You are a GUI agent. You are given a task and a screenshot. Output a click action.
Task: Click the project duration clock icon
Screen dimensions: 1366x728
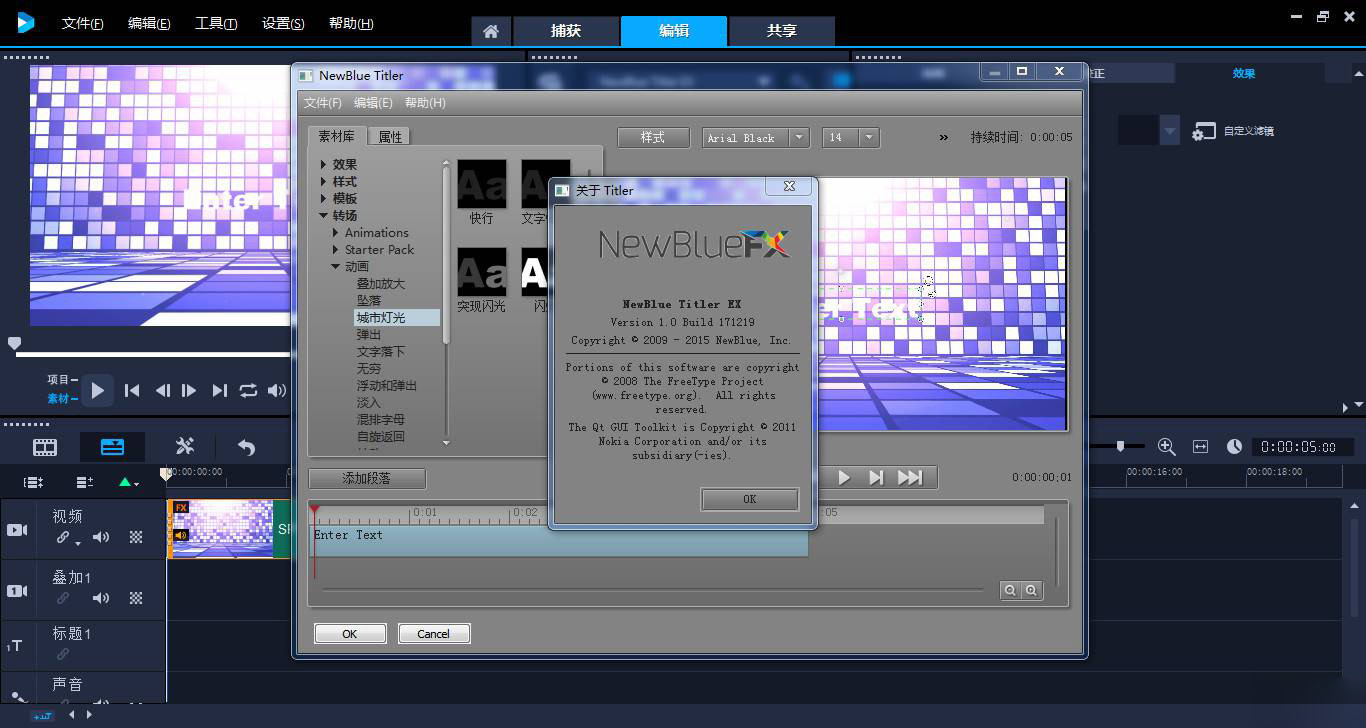coord(1234,447)
